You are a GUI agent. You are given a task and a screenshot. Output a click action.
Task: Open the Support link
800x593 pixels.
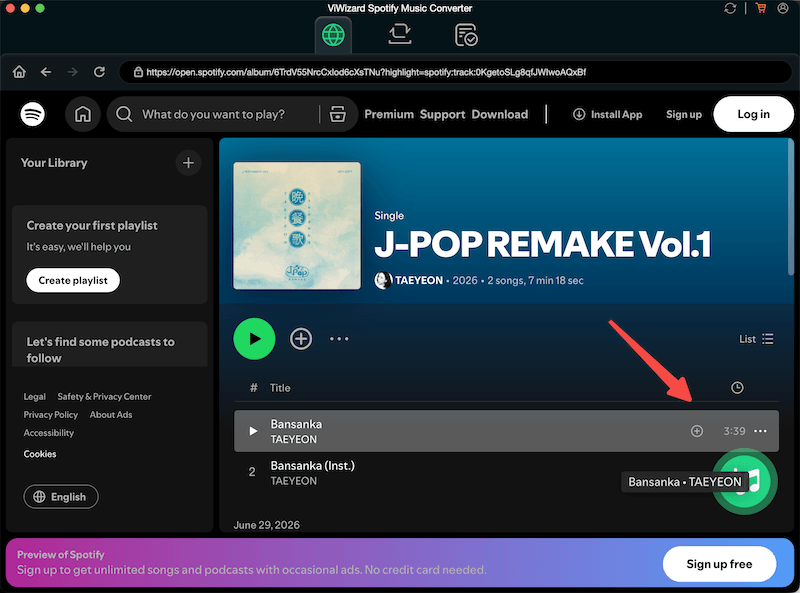[442, 114]
